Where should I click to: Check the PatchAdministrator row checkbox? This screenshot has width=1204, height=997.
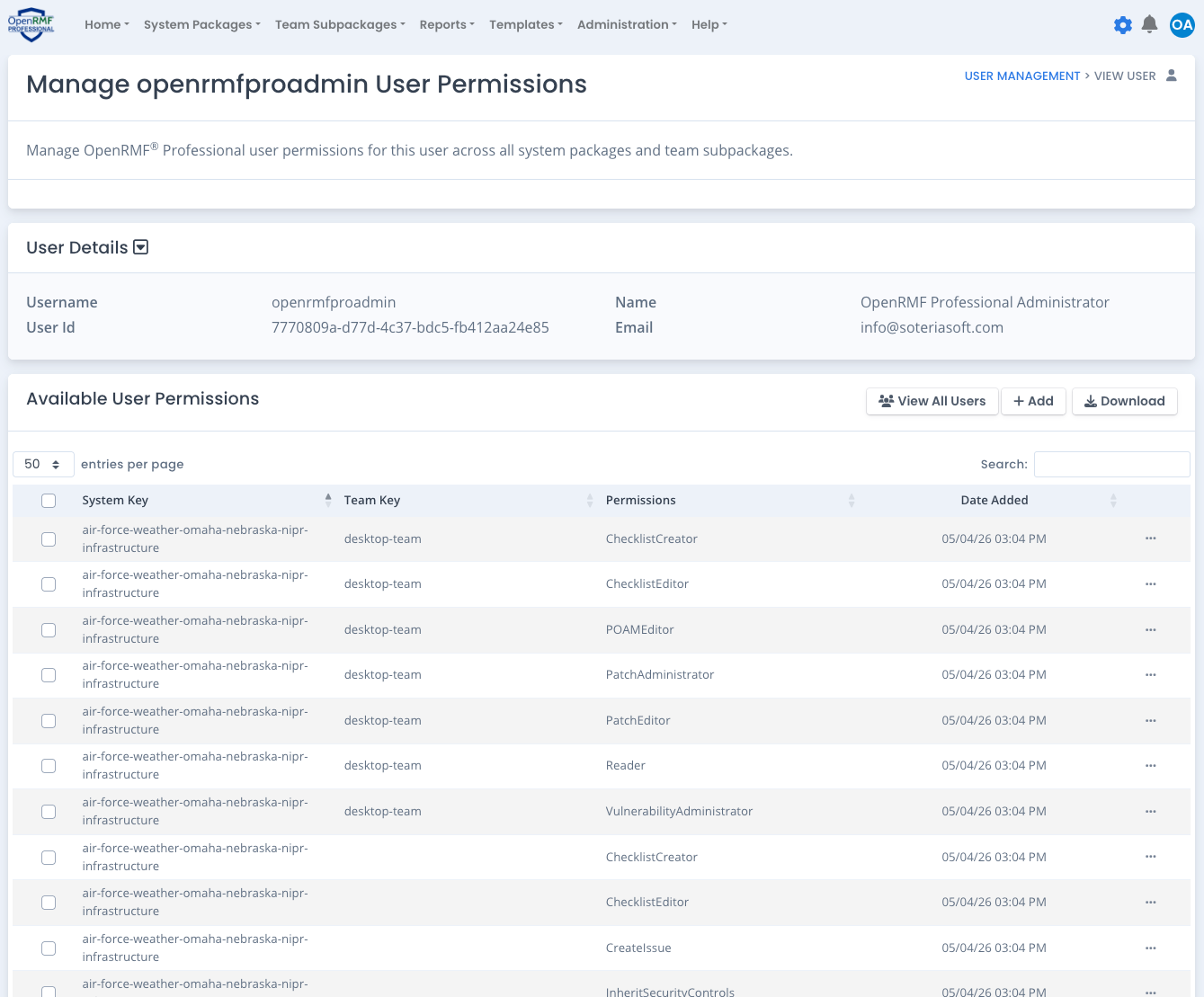pos(49,675)
